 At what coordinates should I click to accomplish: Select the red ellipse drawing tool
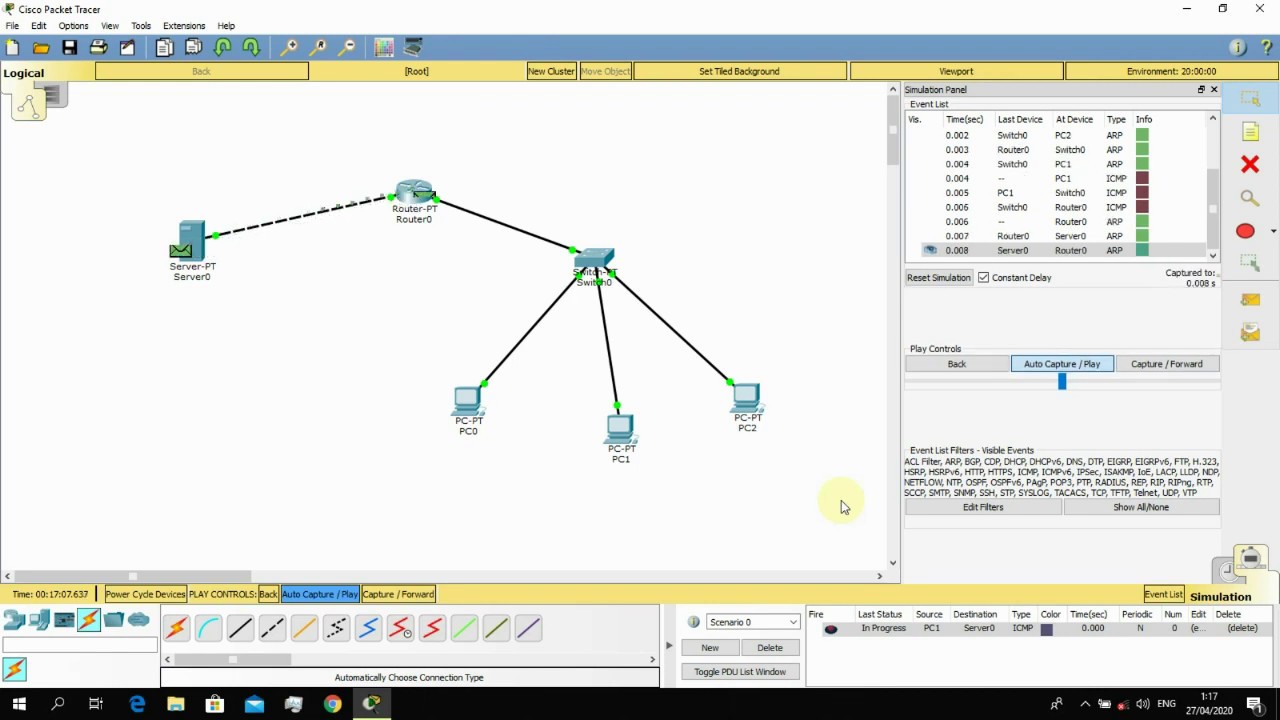click(x=1245, y=231)
